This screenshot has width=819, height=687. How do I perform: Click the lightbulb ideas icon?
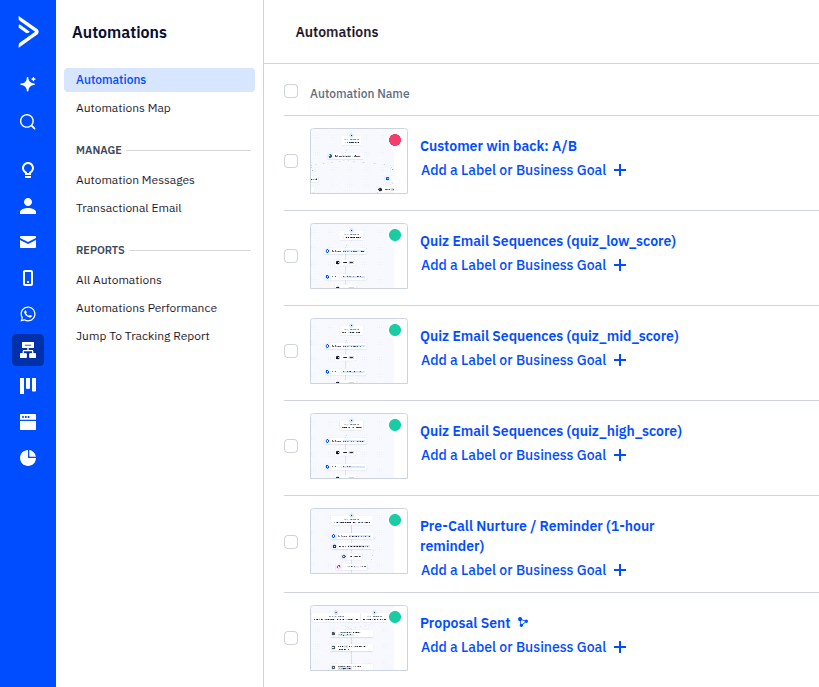(x=27, y=170)
